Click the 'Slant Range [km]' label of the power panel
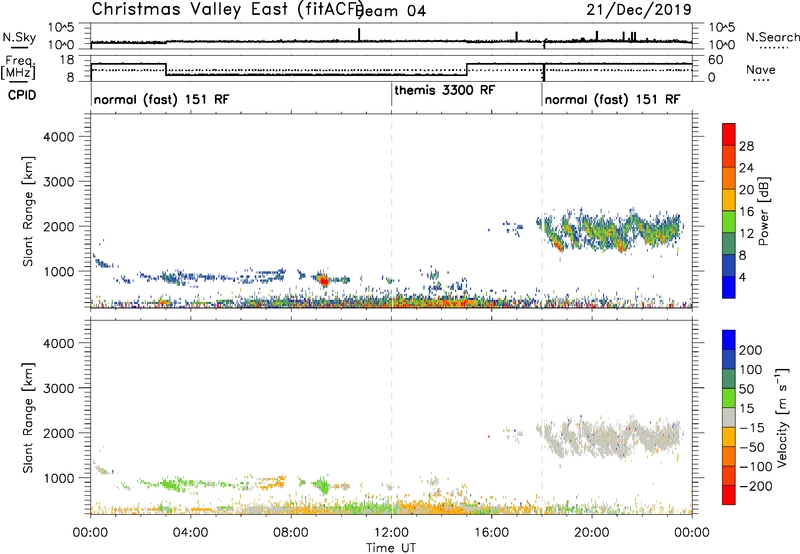The image size is (800, 554). pos(28,211)
